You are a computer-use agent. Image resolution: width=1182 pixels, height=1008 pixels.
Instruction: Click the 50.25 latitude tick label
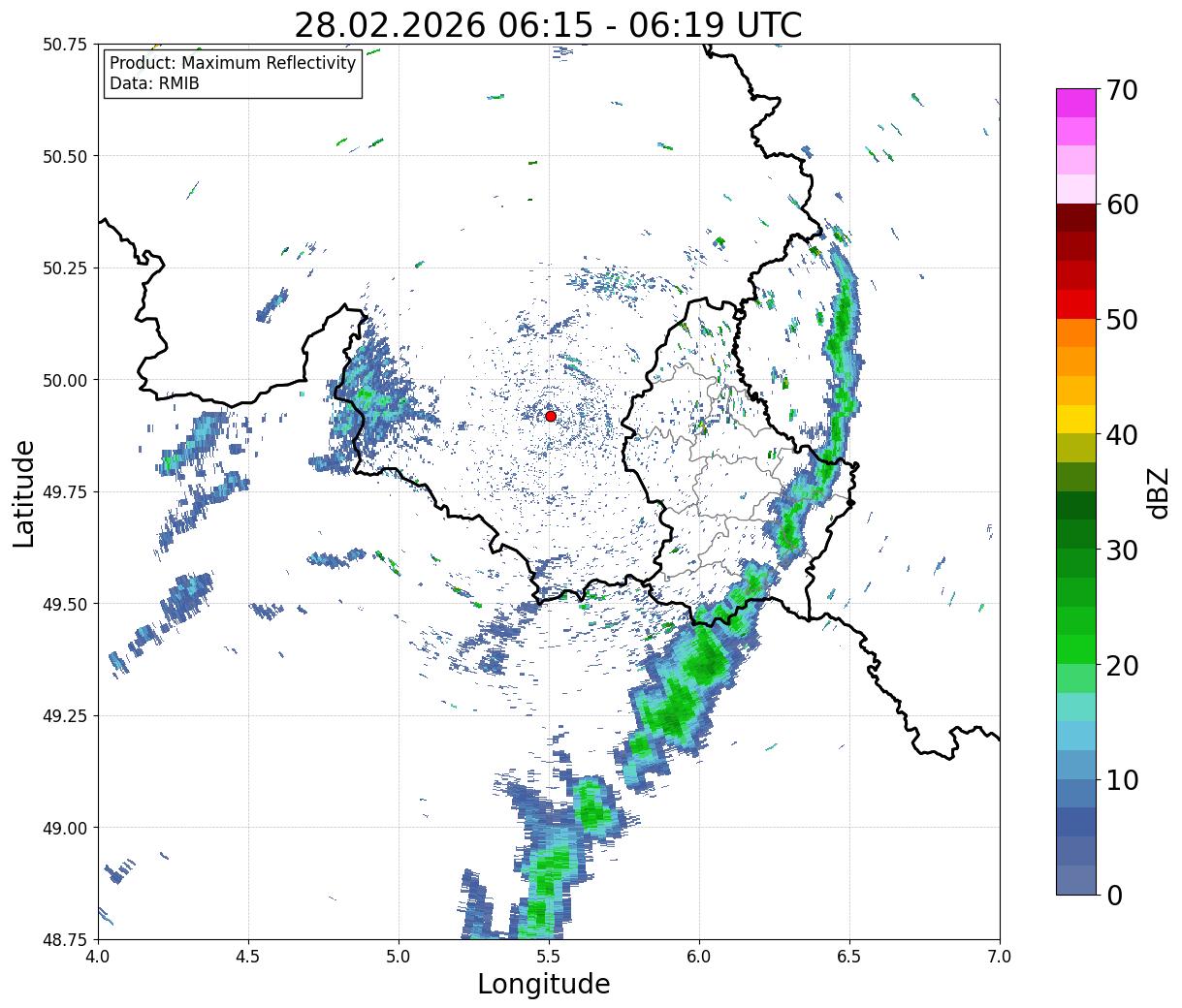(64, 268)
